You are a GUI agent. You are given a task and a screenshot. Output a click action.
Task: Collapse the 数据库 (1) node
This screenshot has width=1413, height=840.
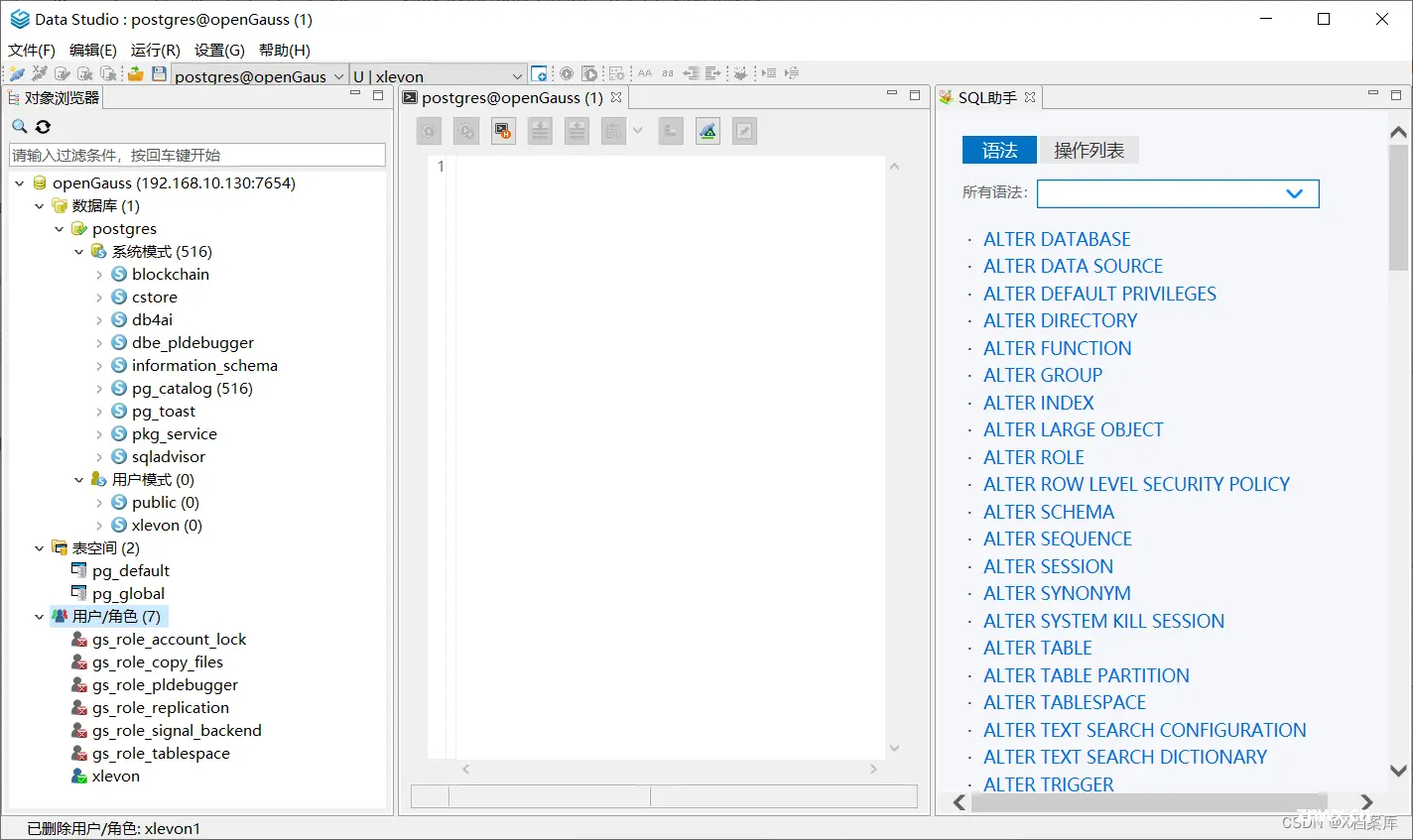39,206
